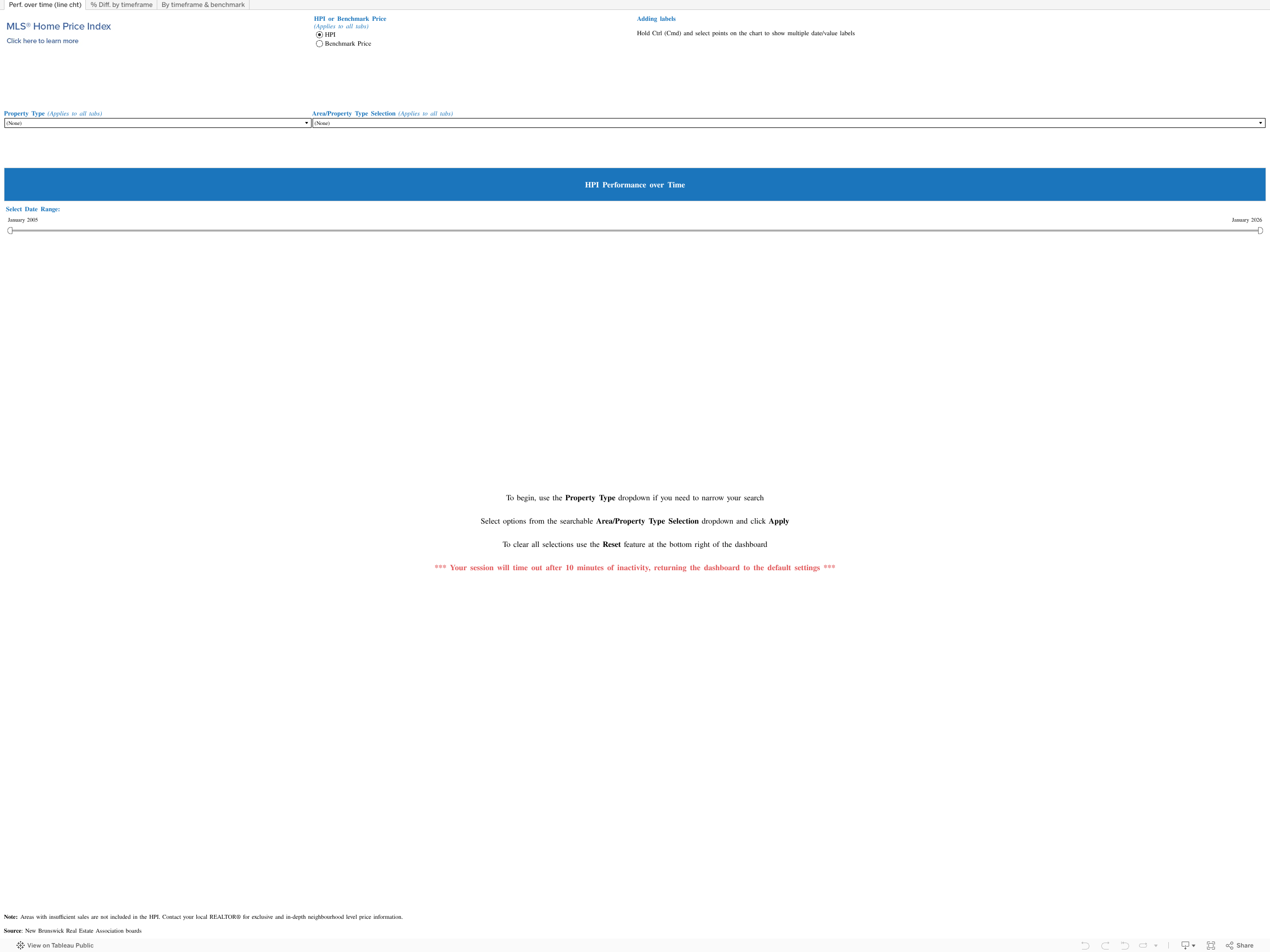Switch to % Diff. by timeframe tab

click(x=121, y=4)
